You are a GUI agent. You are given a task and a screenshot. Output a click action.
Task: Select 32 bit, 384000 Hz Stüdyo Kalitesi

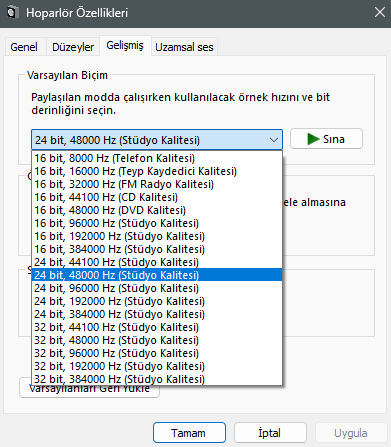(x=157, y=379)
